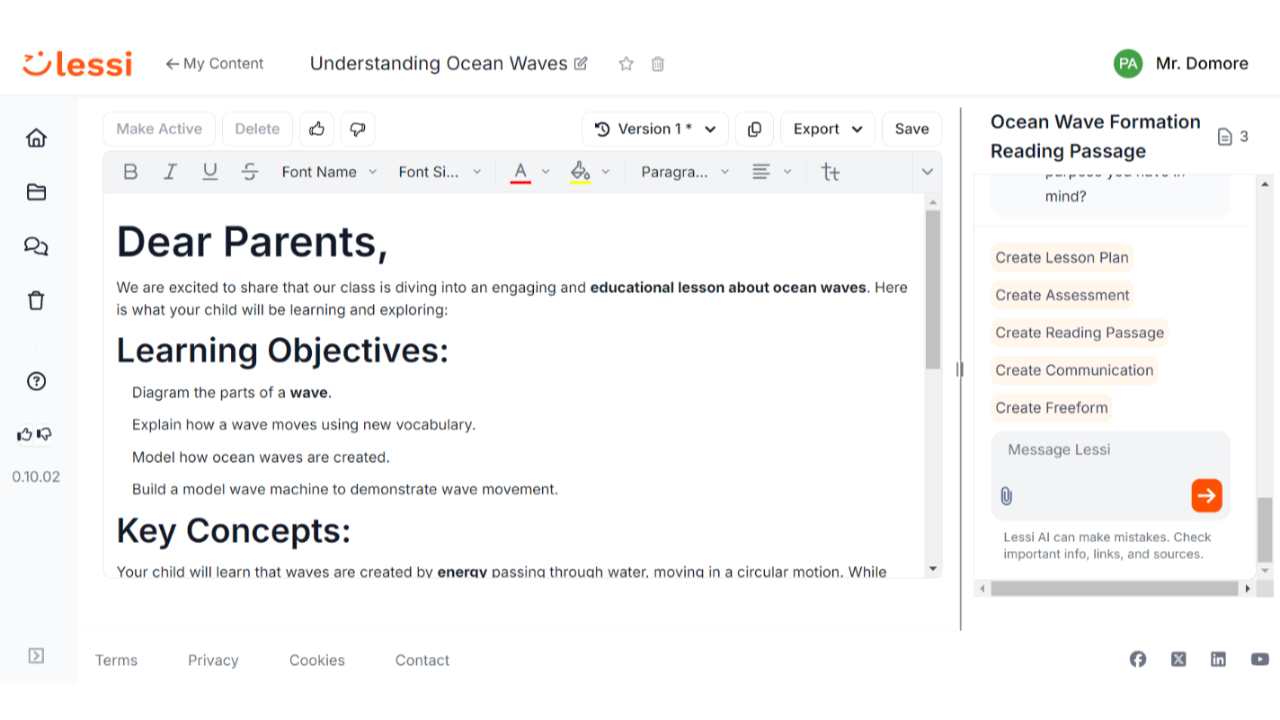1280x720 pixels.
Task: Open the Font Name dropdown
Action: coord(329,172)
